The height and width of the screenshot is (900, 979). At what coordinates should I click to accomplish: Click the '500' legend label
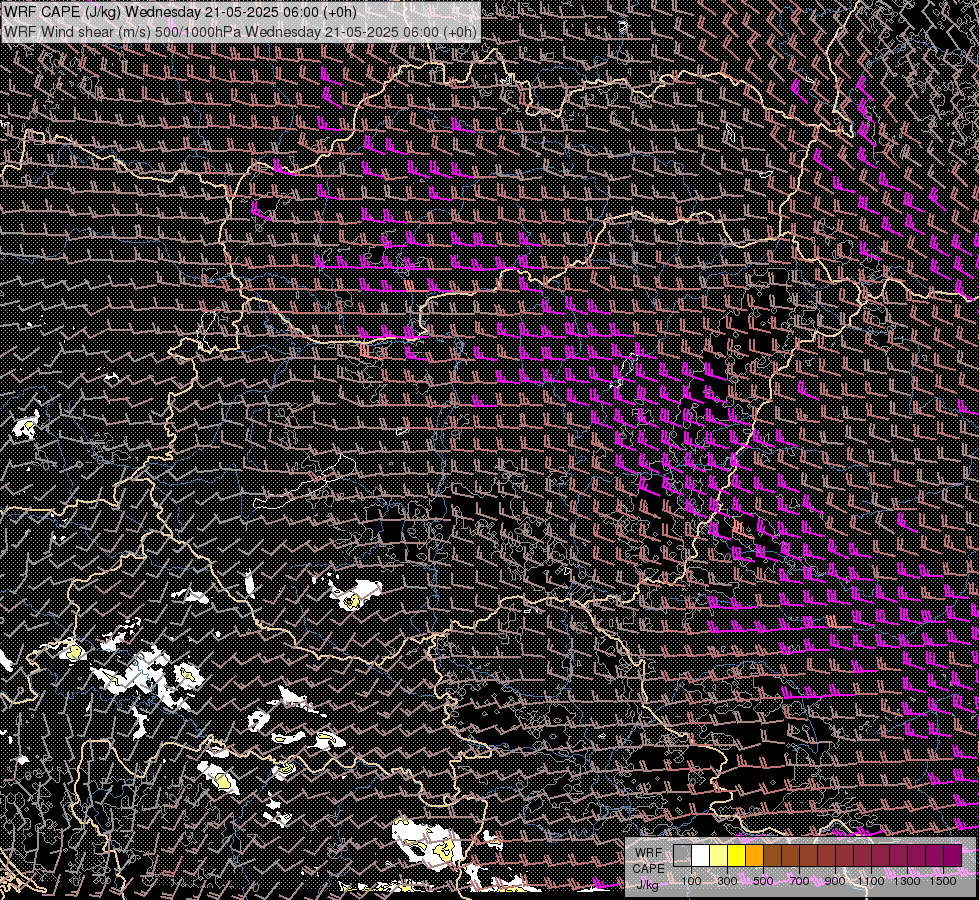[x=764, y=881]
